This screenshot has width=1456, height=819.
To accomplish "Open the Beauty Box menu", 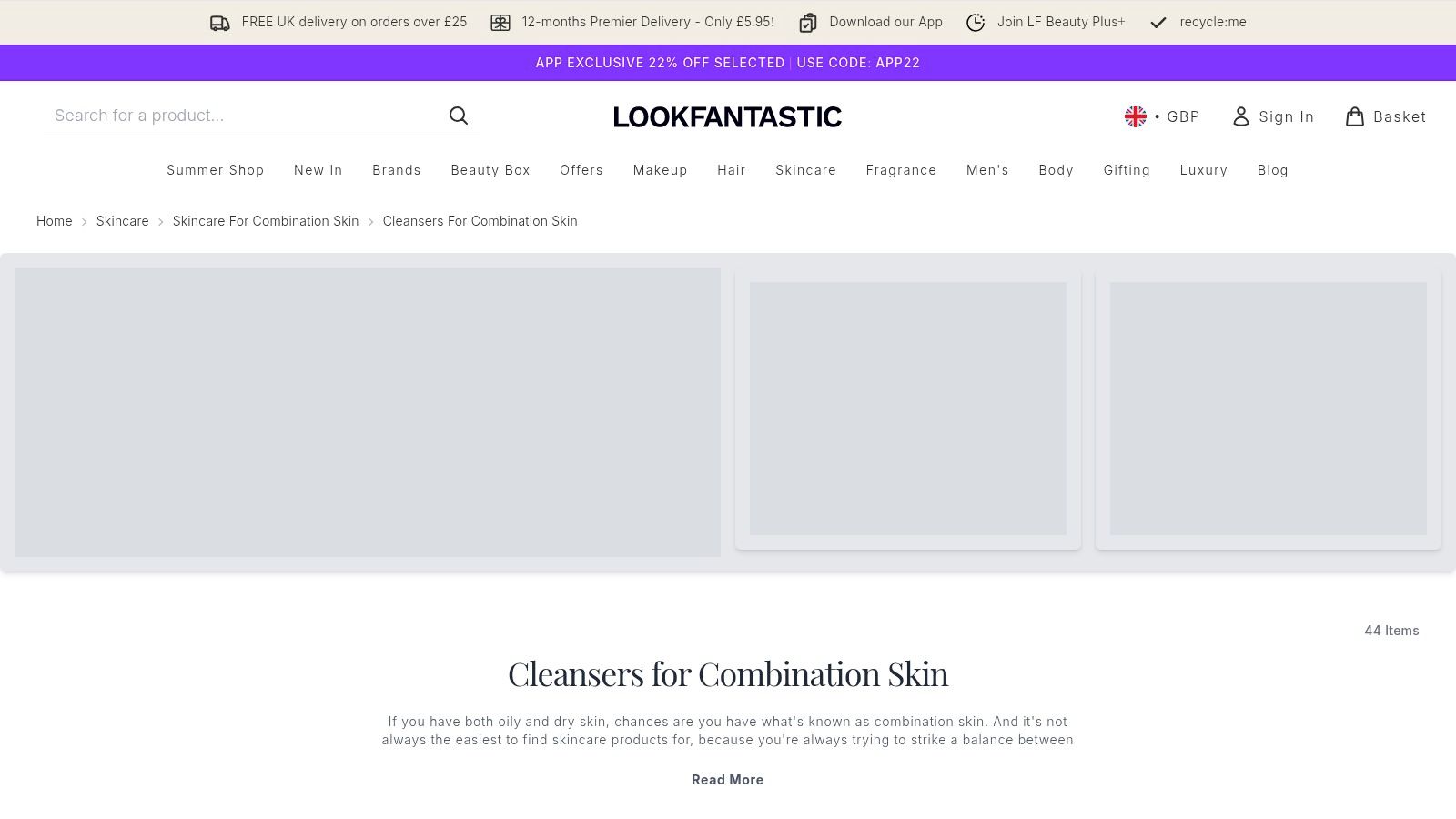I will [x=490, y=170].
